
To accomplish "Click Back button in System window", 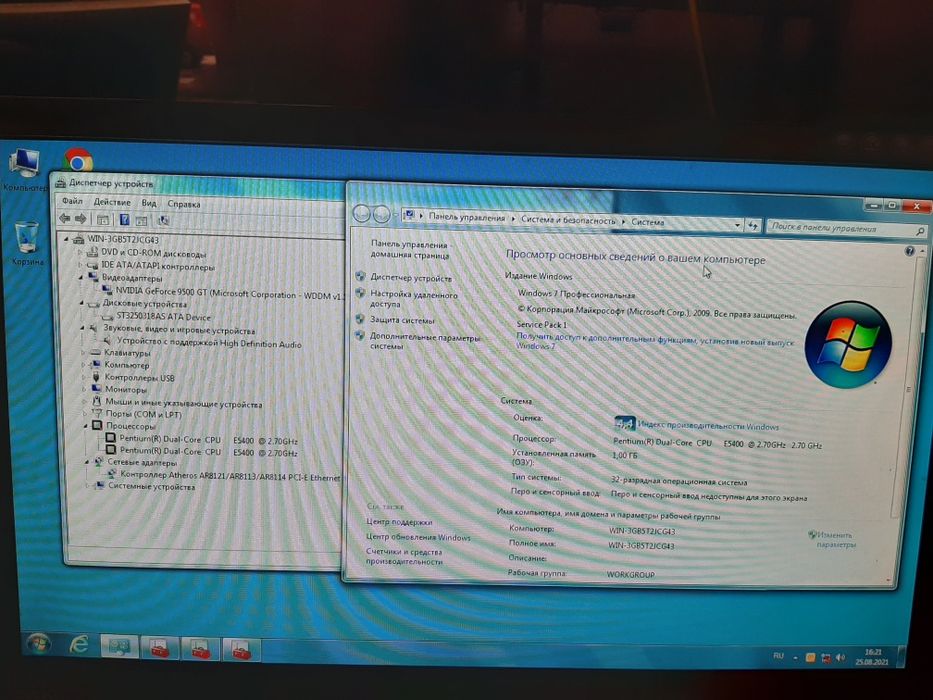I will tap(362, 214).
